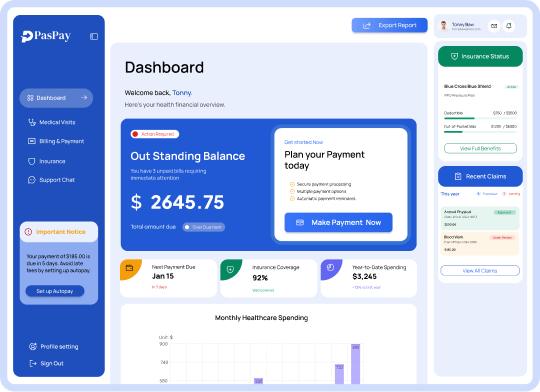Open Support Chat
The image size is (540, 392).
(51, 180)
